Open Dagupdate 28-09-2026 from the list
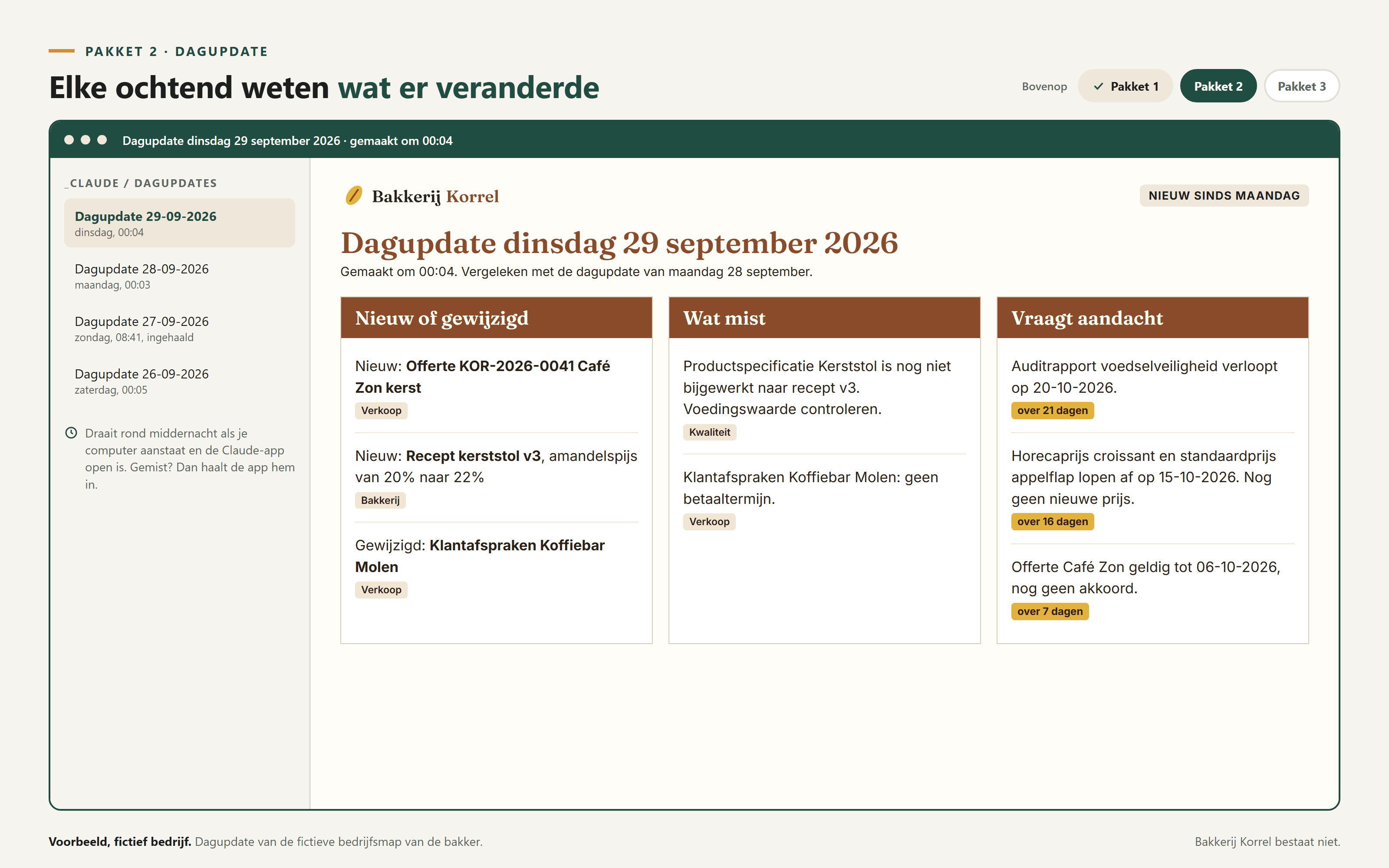 point(180,276)
